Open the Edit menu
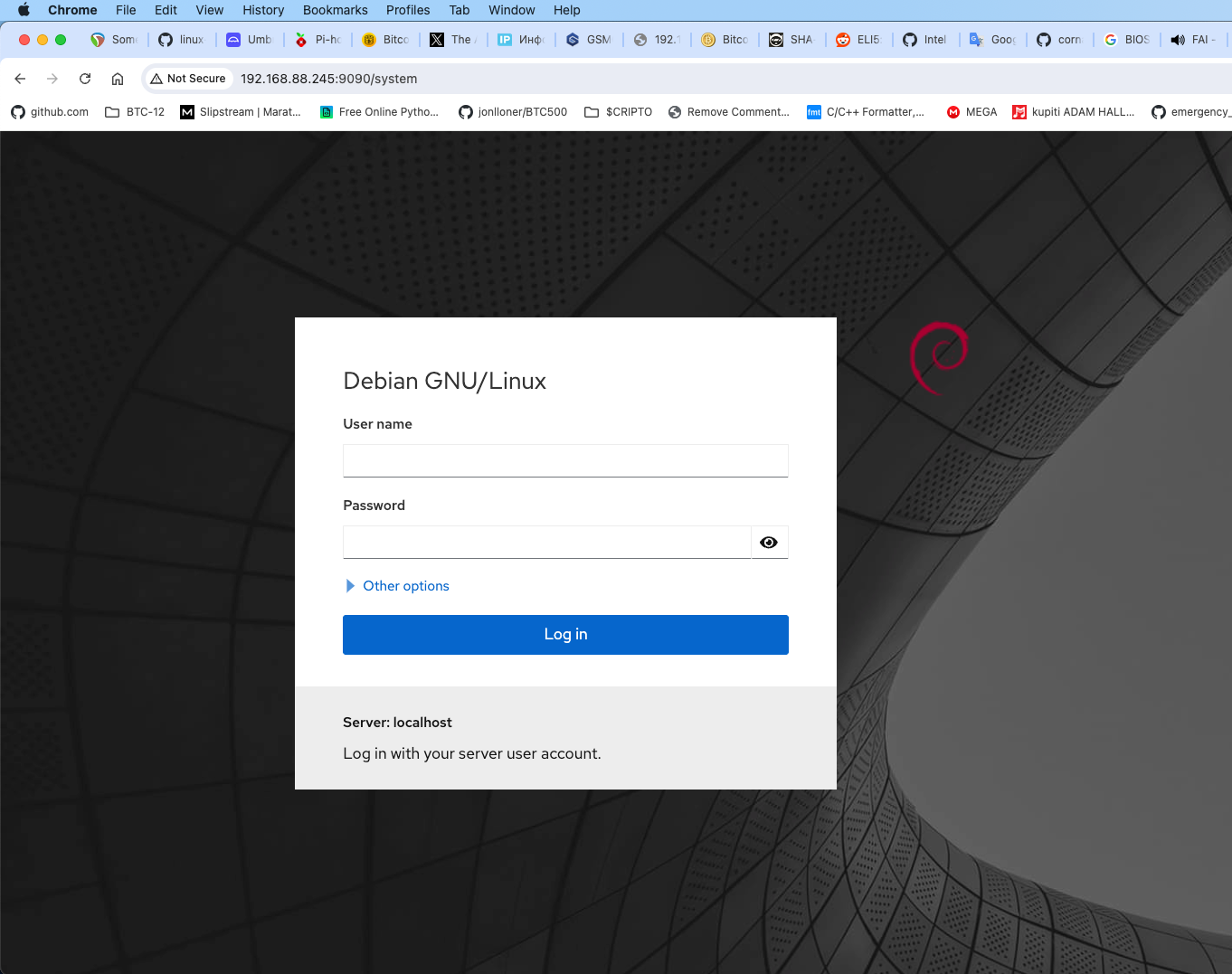1232x974 pixels. [166, 10]
